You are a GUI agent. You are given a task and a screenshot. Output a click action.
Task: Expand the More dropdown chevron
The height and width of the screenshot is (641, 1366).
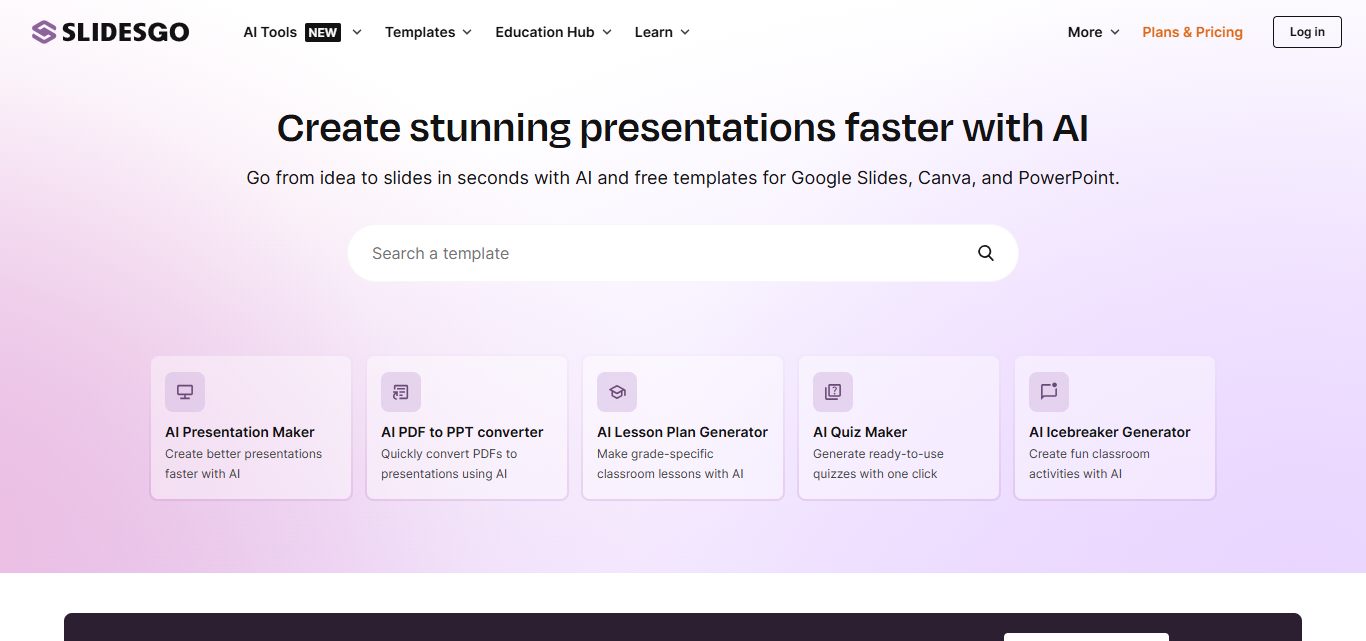point(1115,32)
